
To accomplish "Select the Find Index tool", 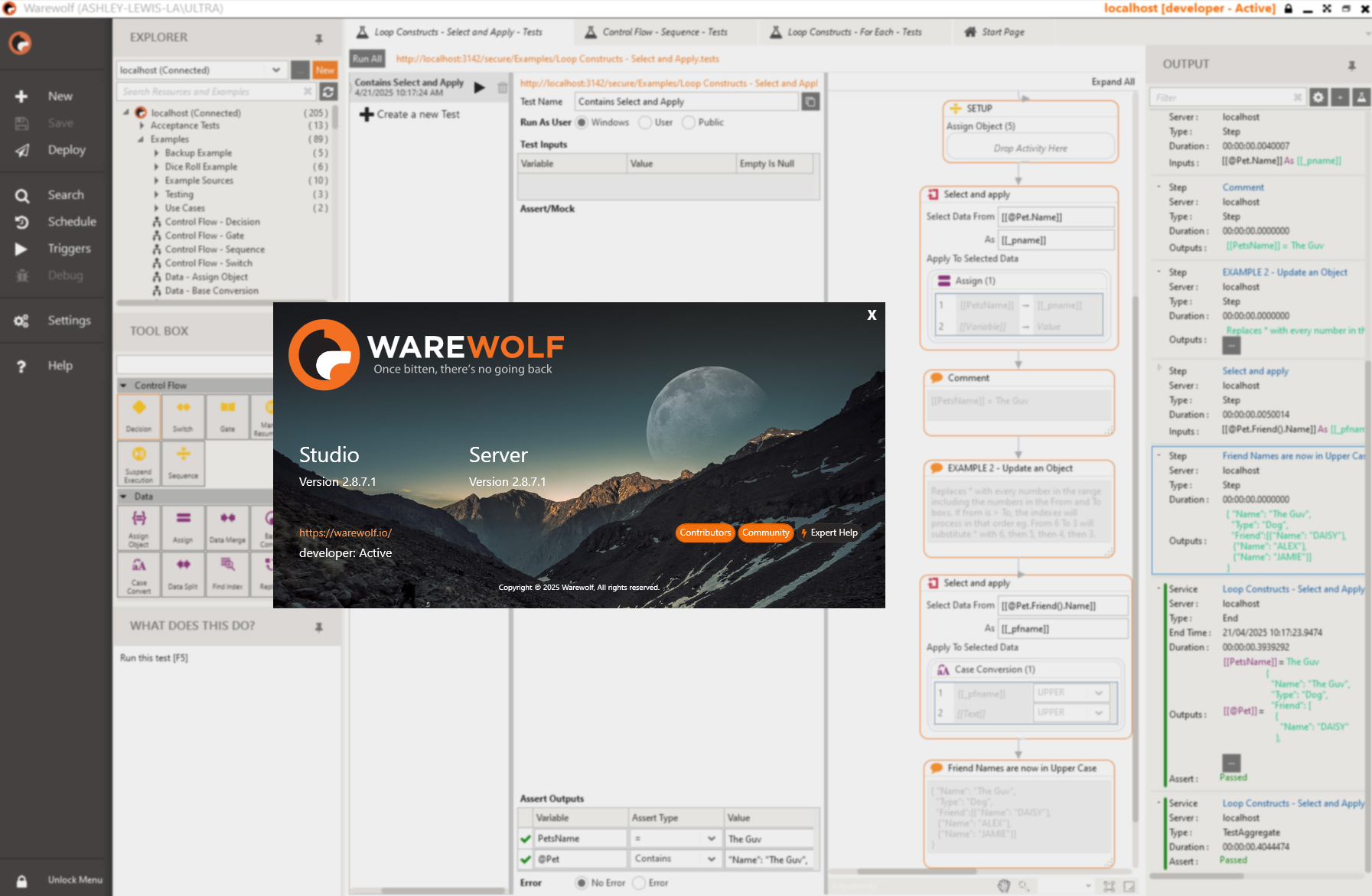I will [x=227, y=574].
